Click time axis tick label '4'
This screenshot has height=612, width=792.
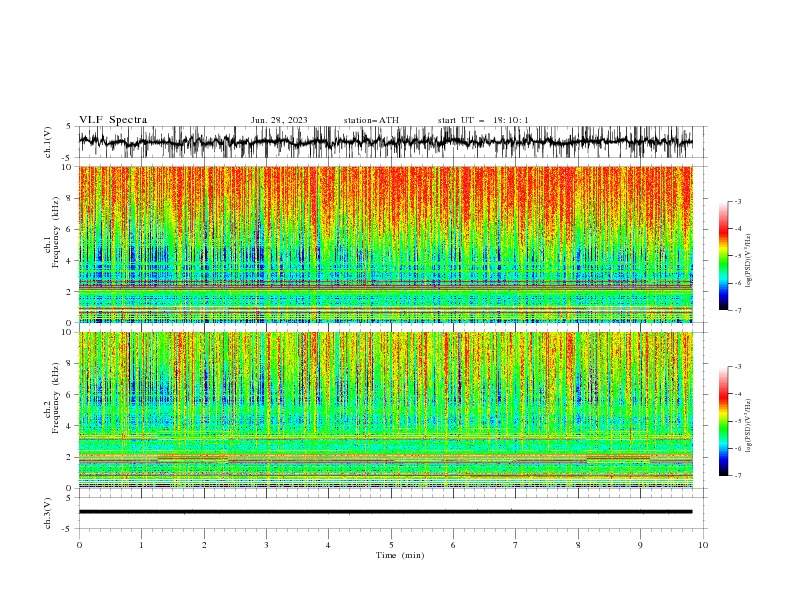328,545
